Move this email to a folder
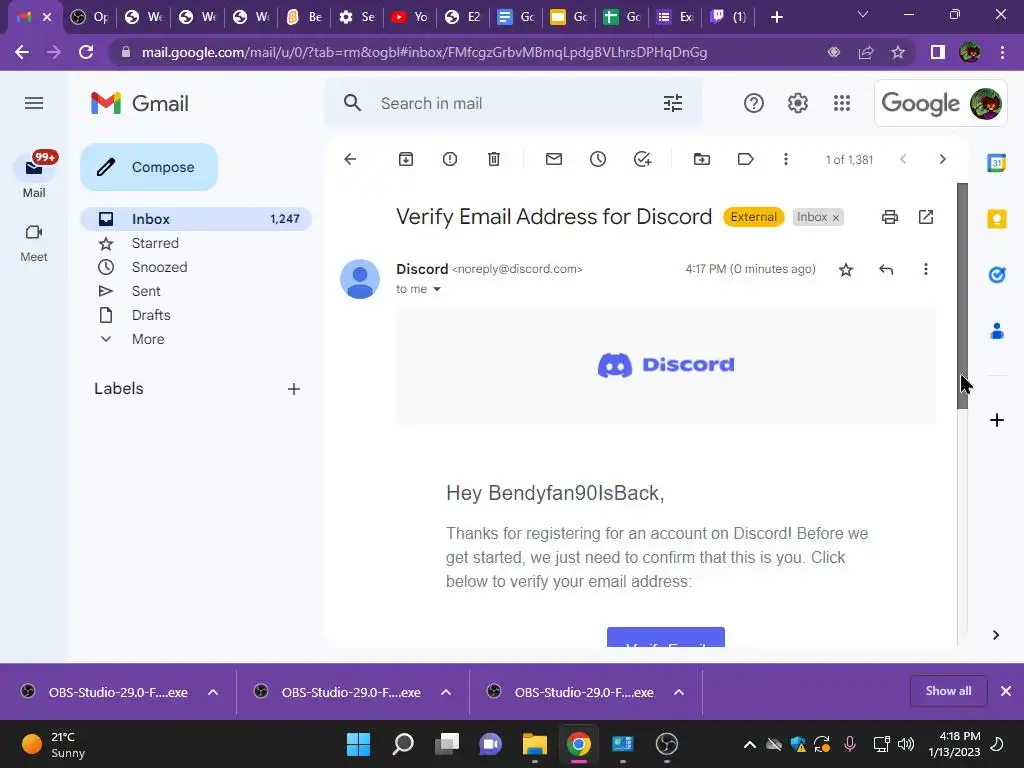Image resolution: width=1024 pixels, height=768 pixels. point(701,159)
